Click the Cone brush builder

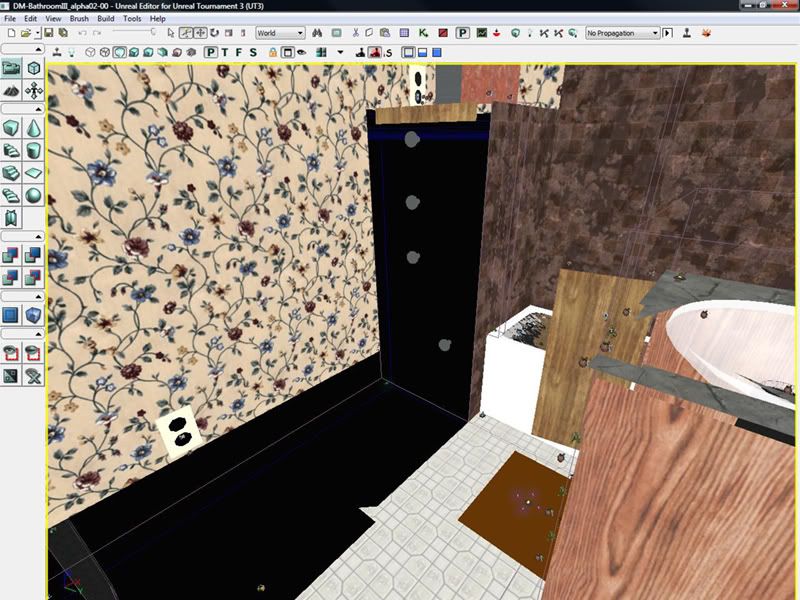pyautogui.click(x=34, y=128)
